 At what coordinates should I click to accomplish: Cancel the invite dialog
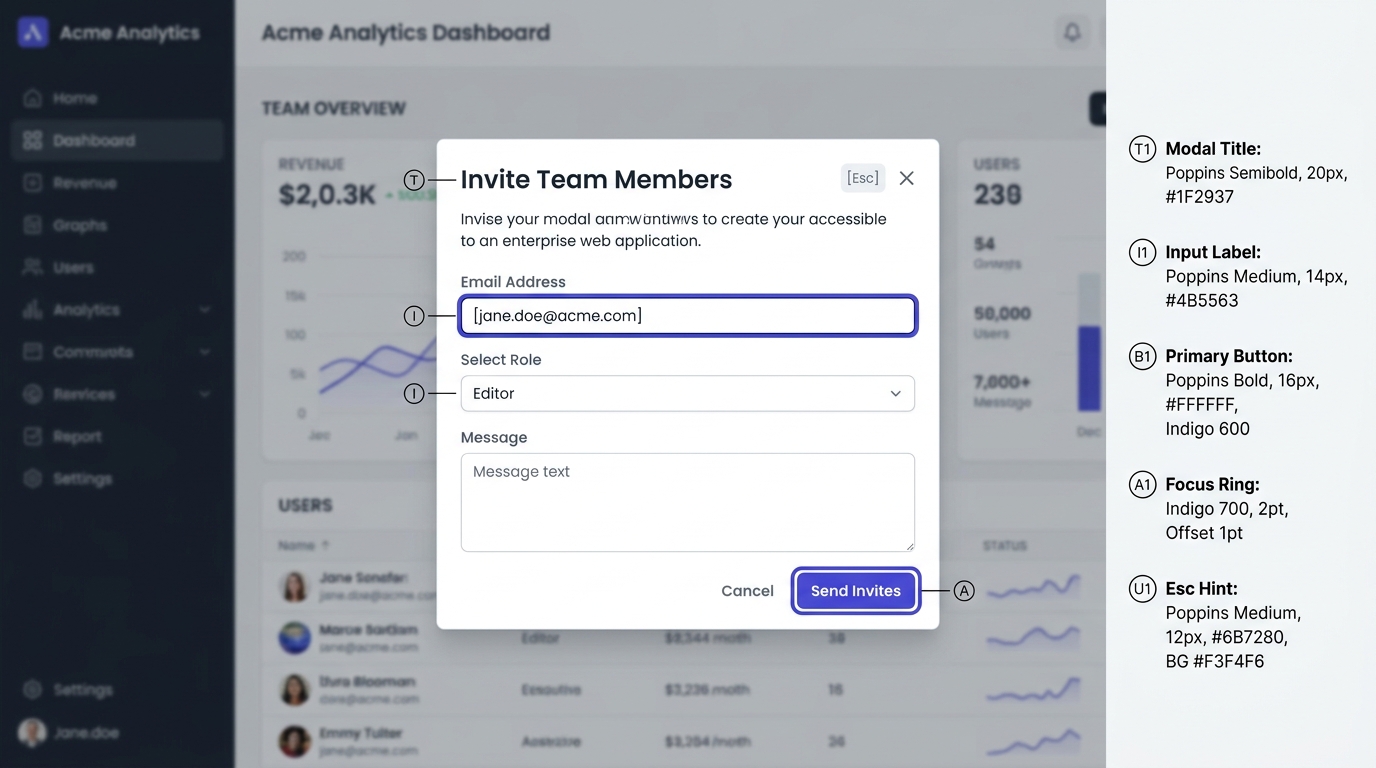747,591
